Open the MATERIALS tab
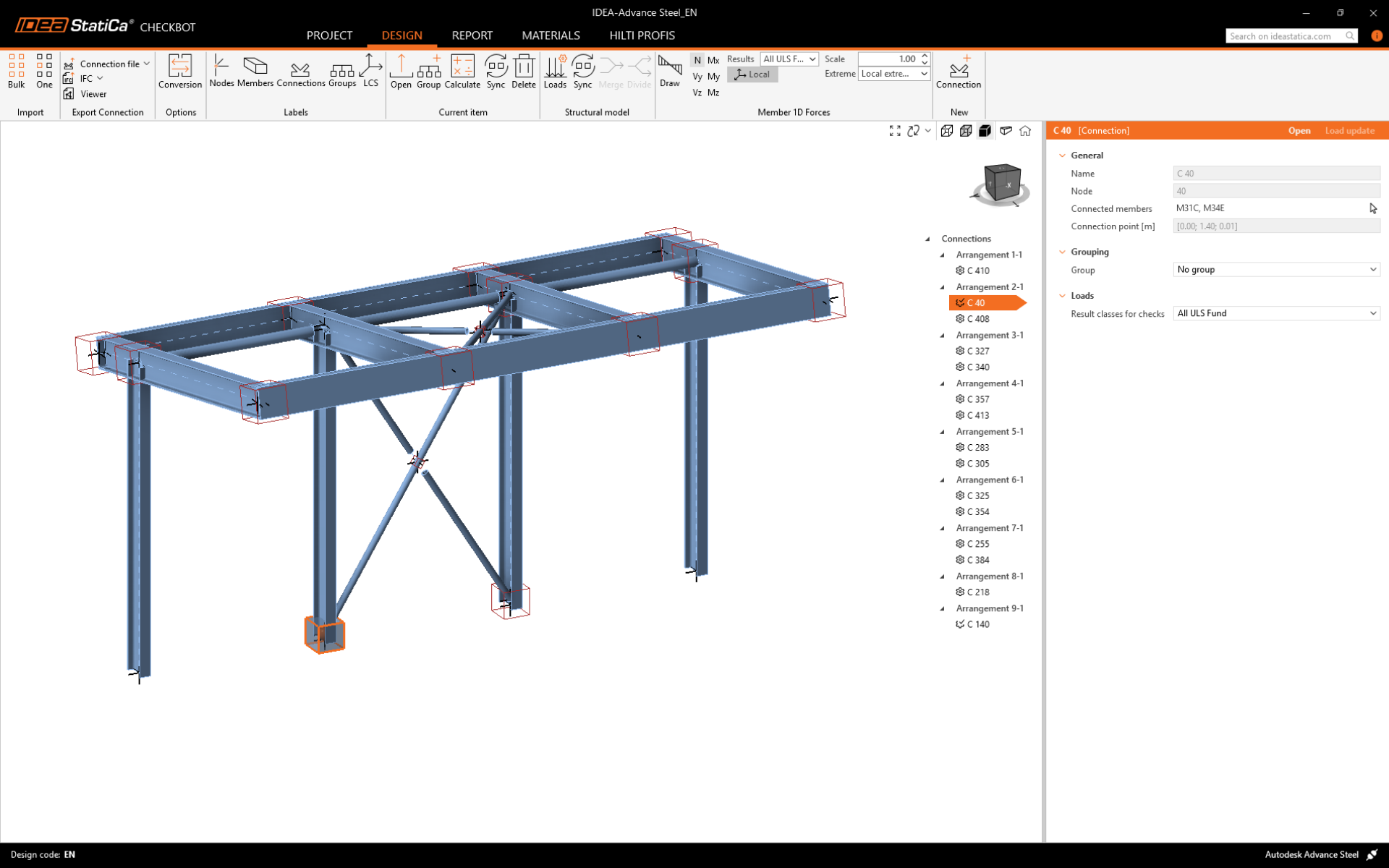 pos(551,35)
